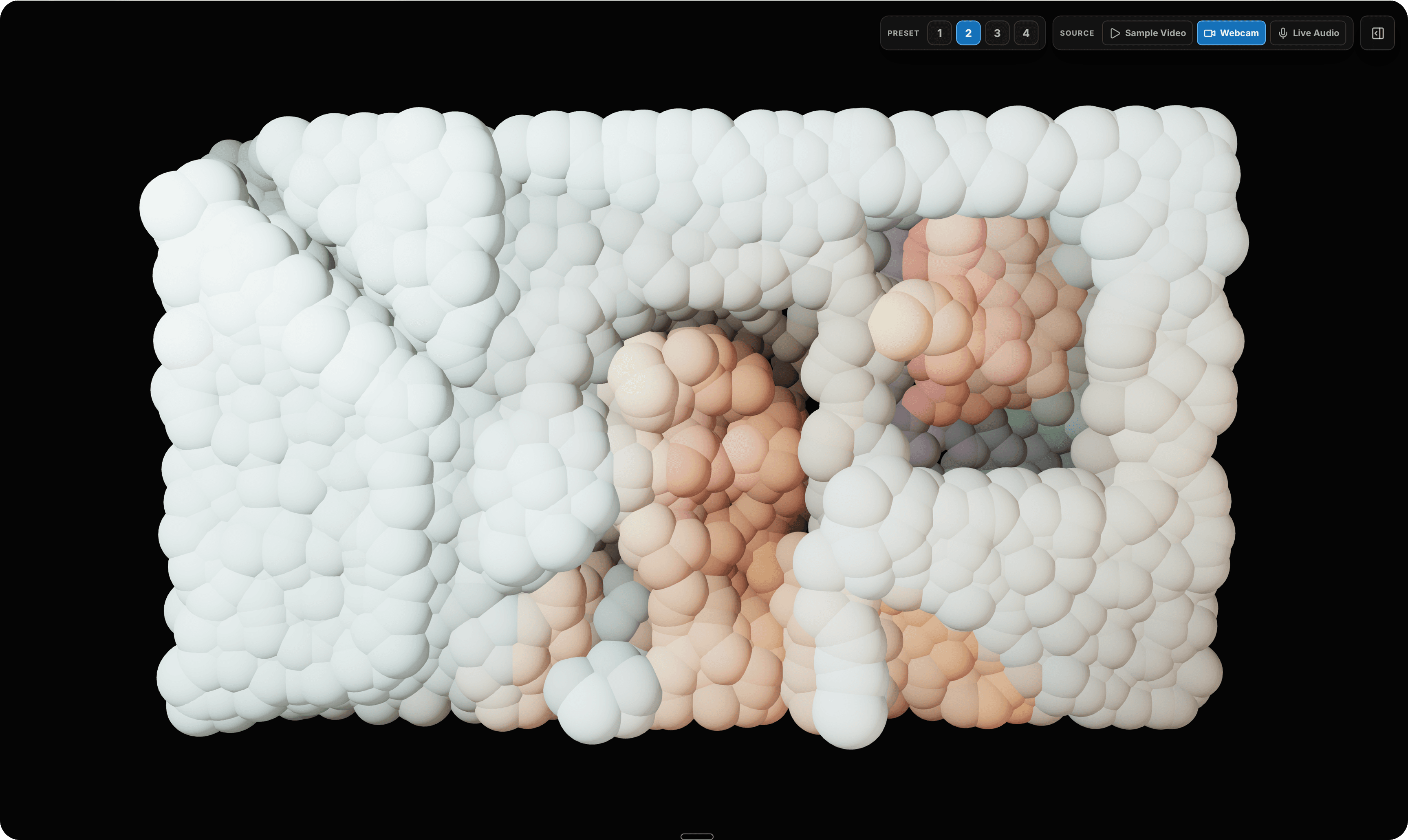Viewport: 1408px width, 840px height.
Task: Select preset 3
Action: (x=997, y=33)
